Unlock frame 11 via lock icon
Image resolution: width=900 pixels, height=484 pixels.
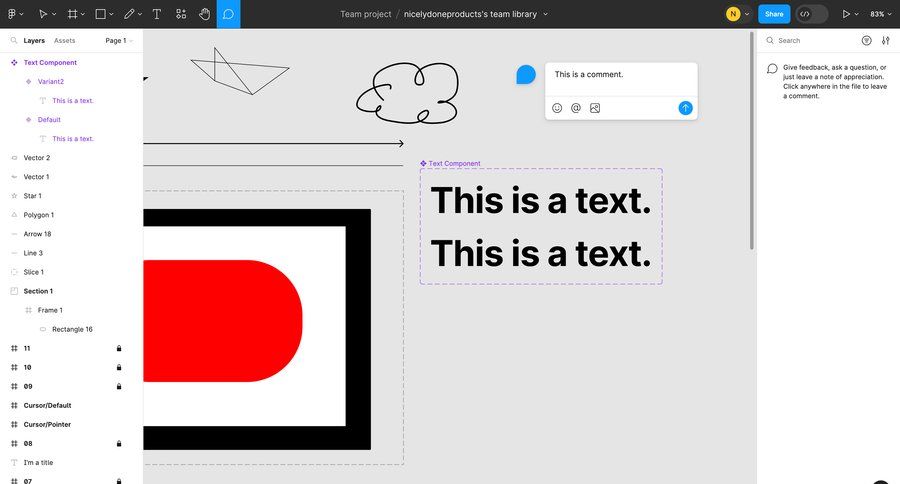(119, 349)
